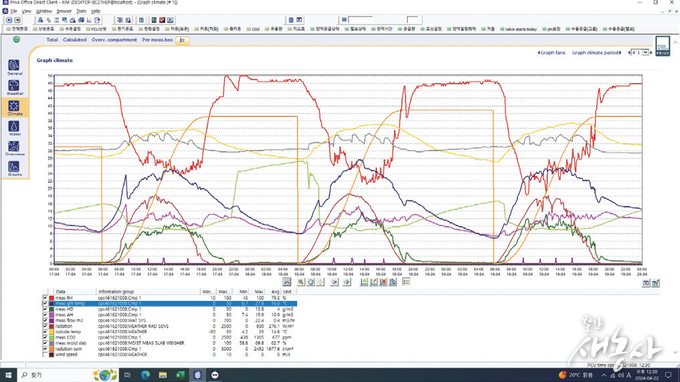The width and height of the screenshot is (680, 382).
Task: Click the export chart icon at bottom right
Action: coord(656,283)
